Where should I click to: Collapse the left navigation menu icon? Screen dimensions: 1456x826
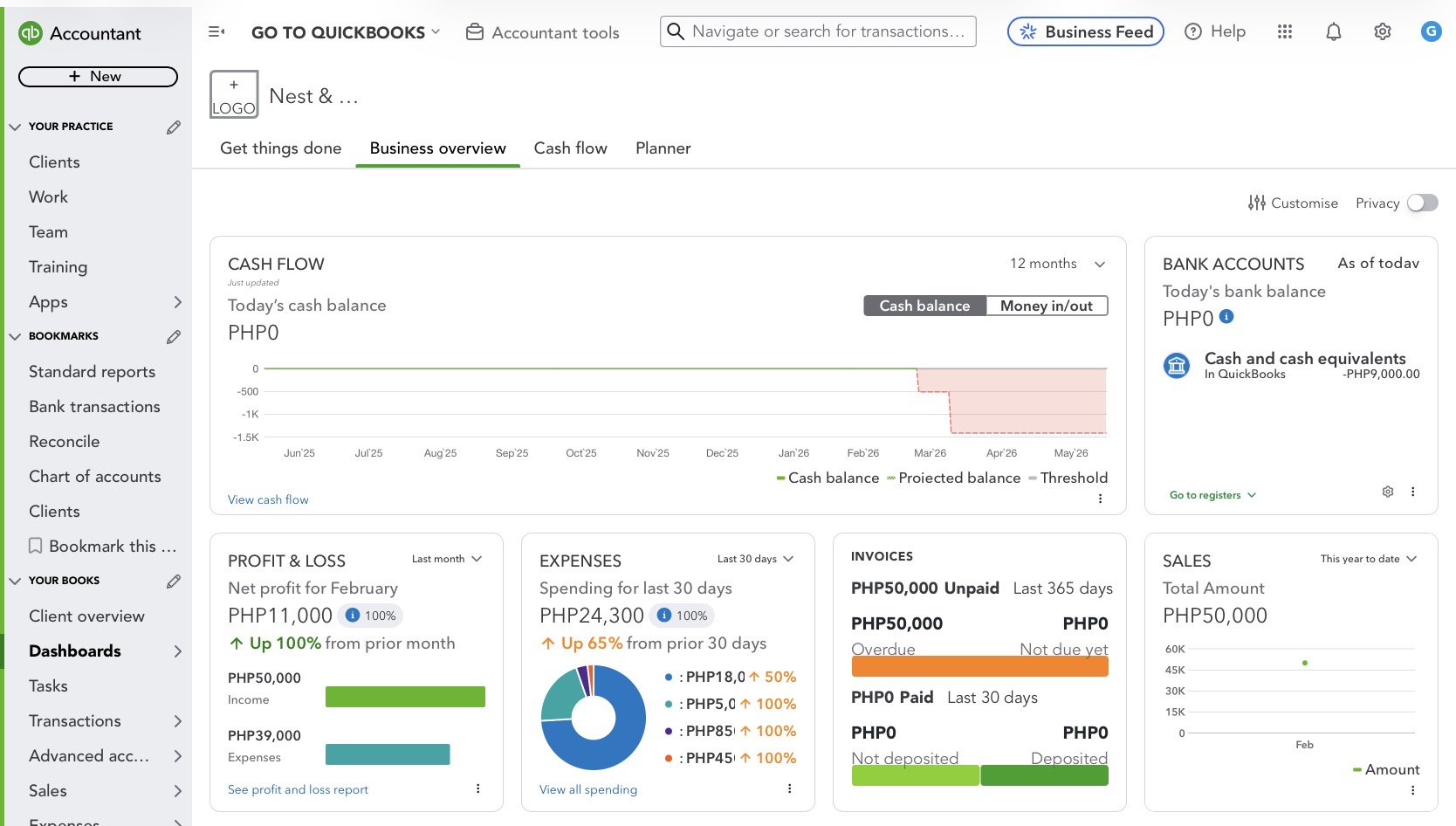click(x=216, y=32)
